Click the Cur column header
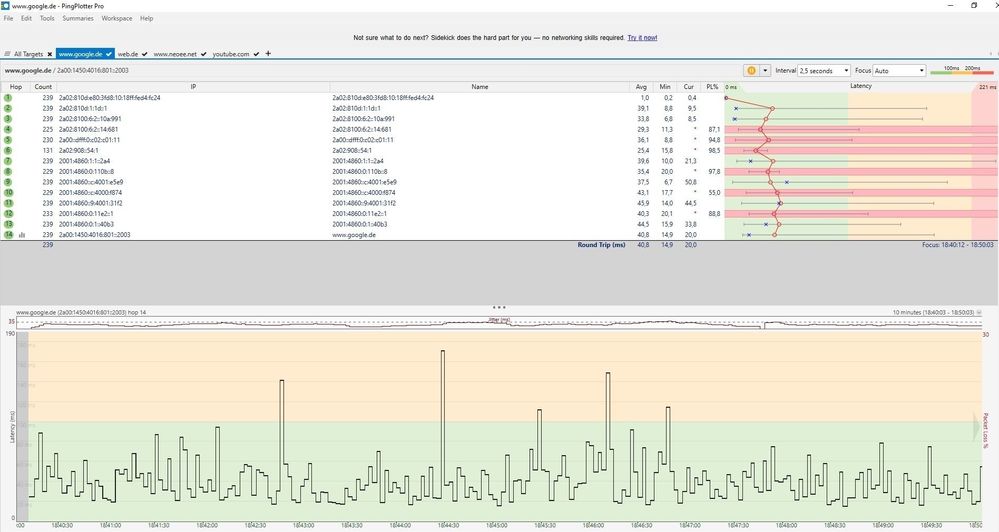Screen dimensions: 999x532 tap(688, 87)
